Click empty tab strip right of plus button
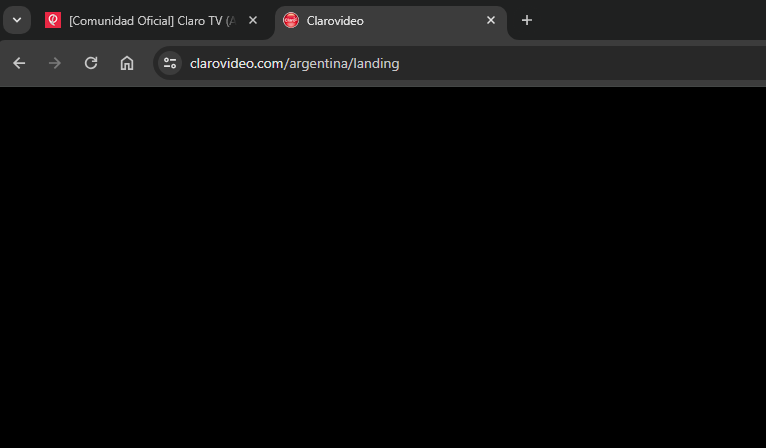 click(652, 20)
